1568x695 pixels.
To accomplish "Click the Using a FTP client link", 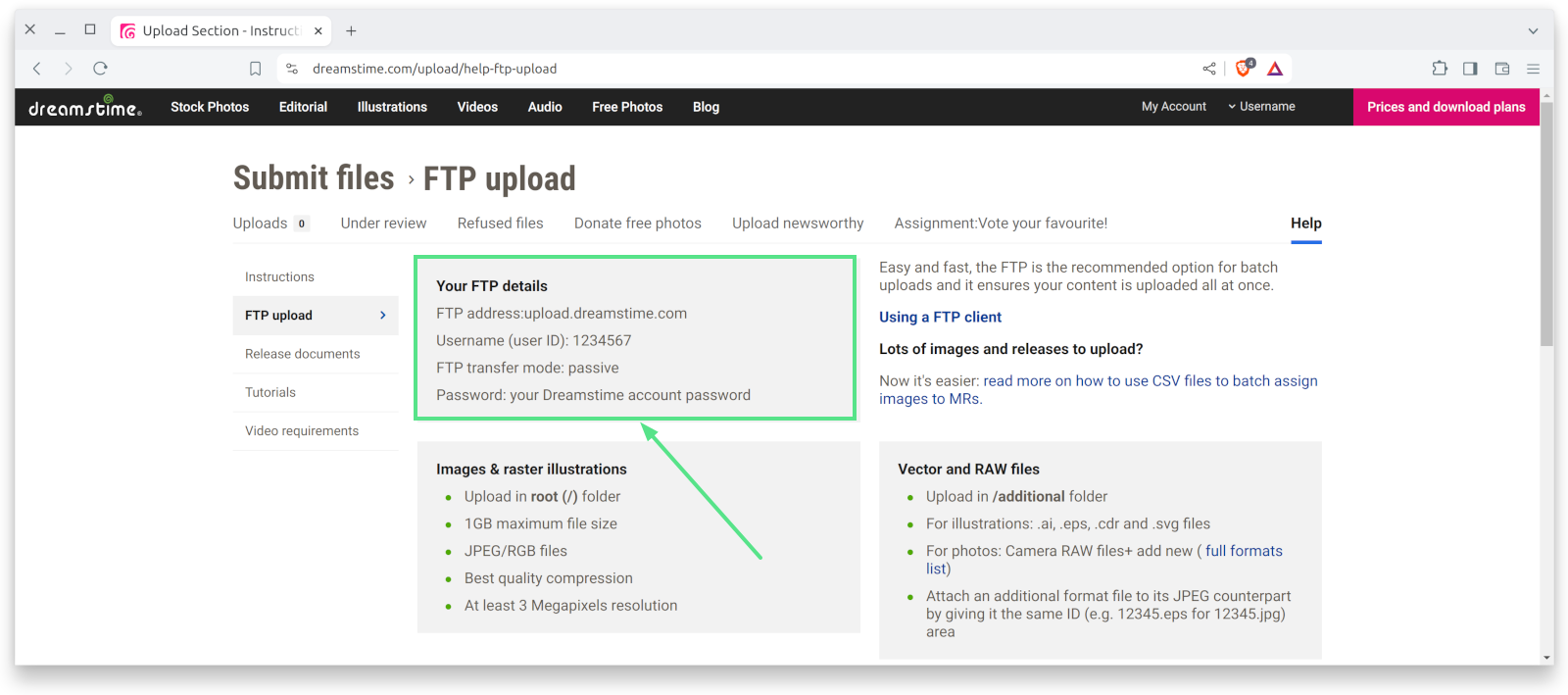I will (940, 318).
